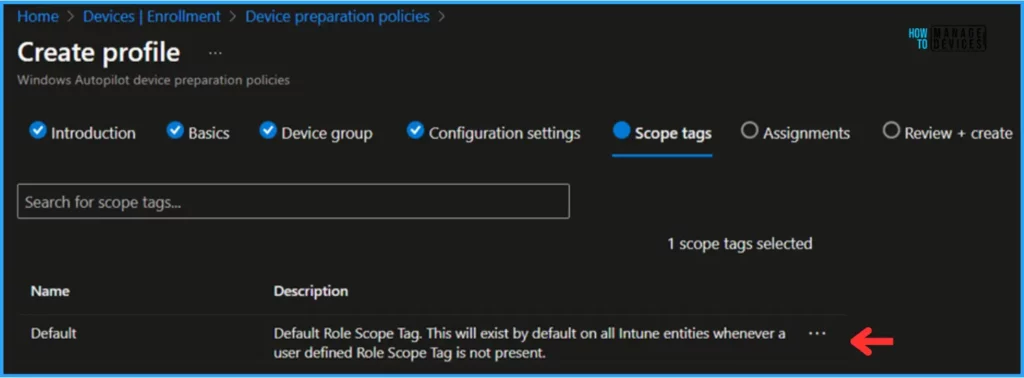
Task: Click the Review + create step circle
Action: pos(891,131)
